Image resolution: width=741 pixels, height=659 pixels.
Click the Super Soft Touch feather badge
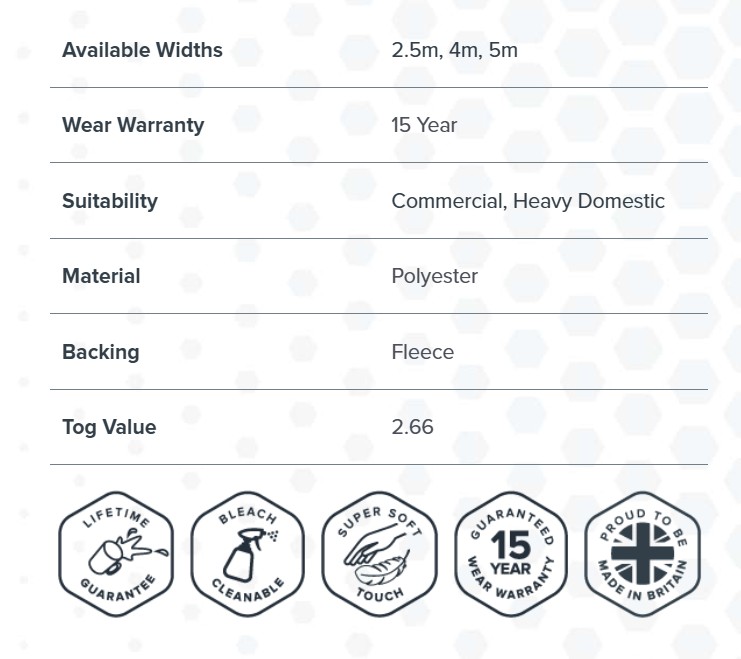click(x=379, y=554)
